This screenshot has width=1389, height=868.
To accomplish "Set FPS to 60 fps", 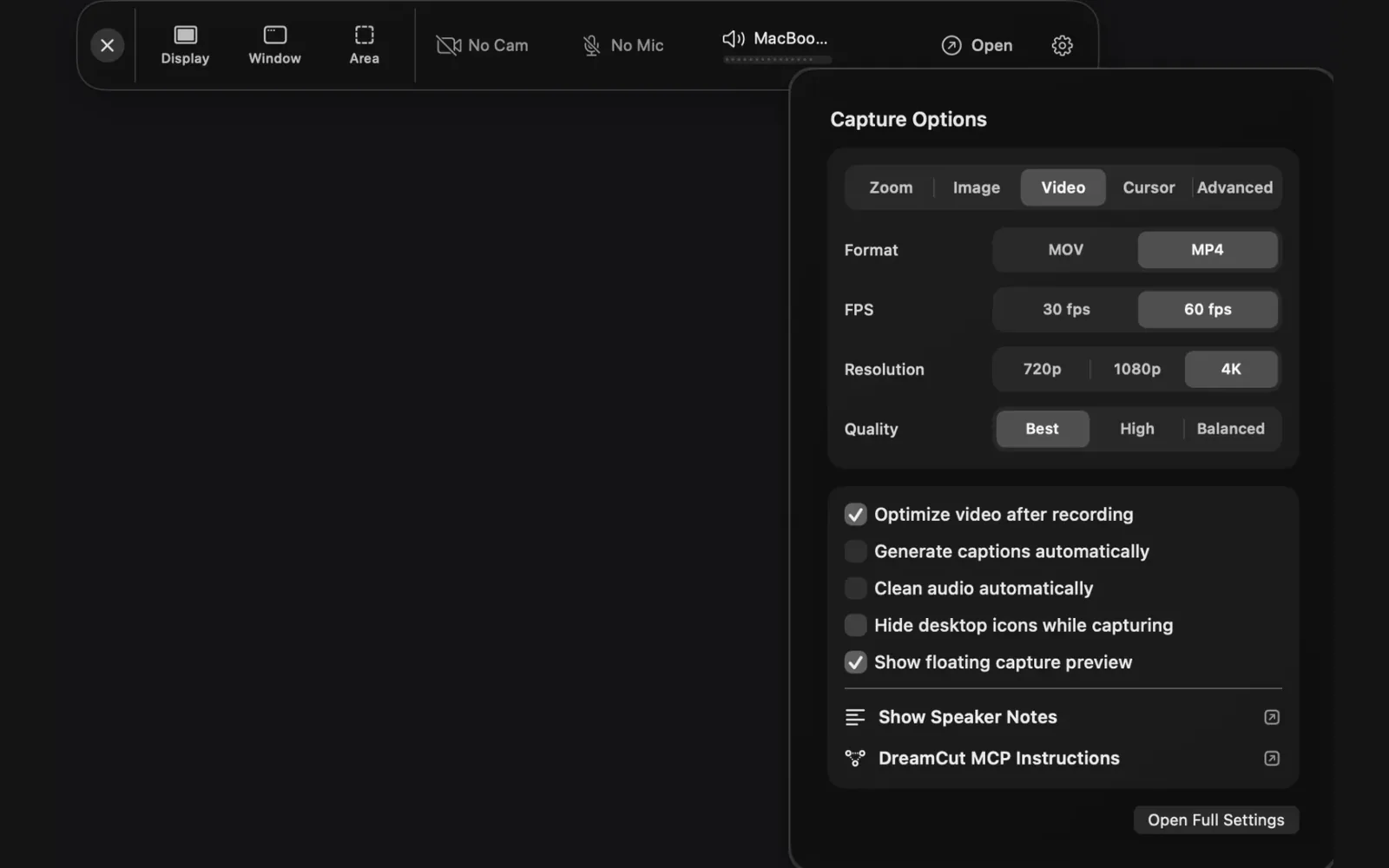I will [x=1208, y=310].
